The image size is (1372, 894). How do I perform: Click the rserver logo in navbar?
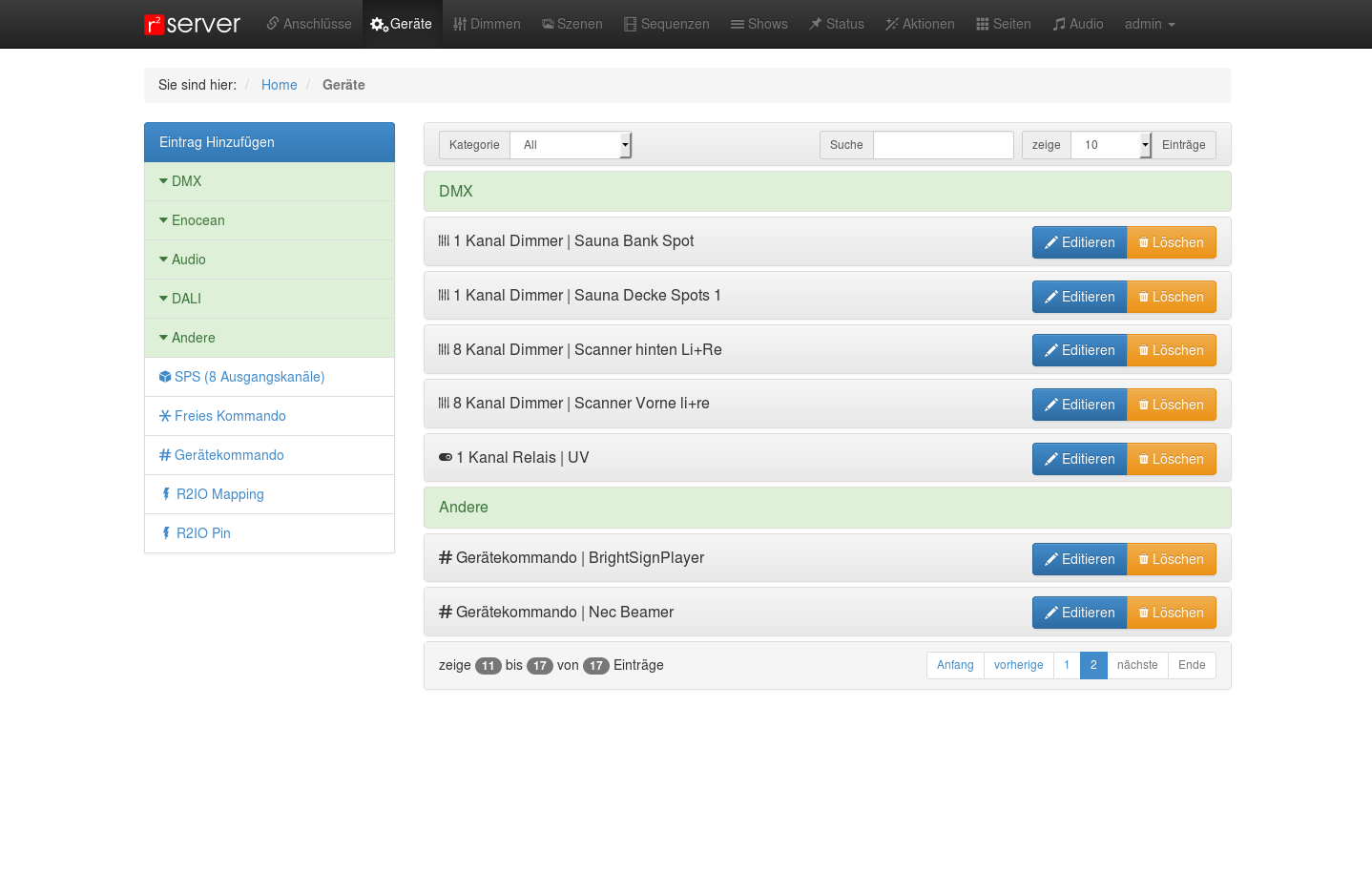coord(192,24)
